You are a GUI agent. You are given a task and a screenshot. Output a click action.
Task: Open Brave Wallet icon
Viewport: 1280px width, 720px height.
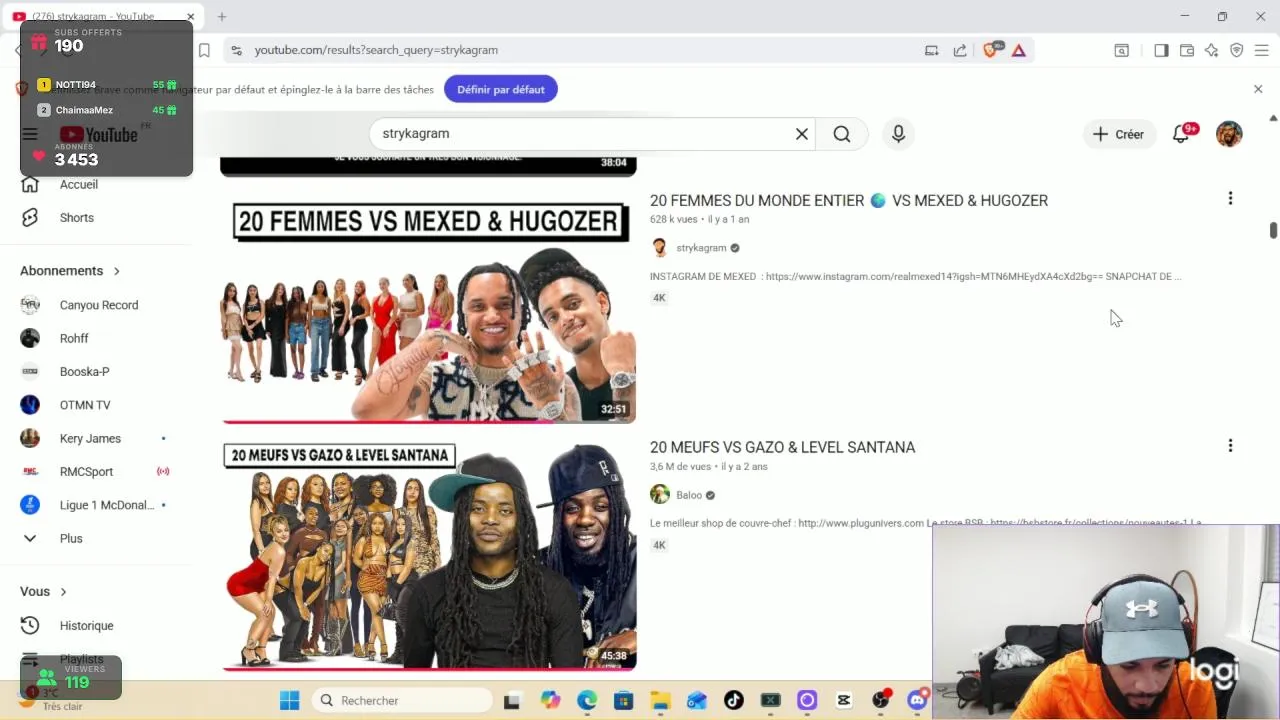[x=1187, y=50]
